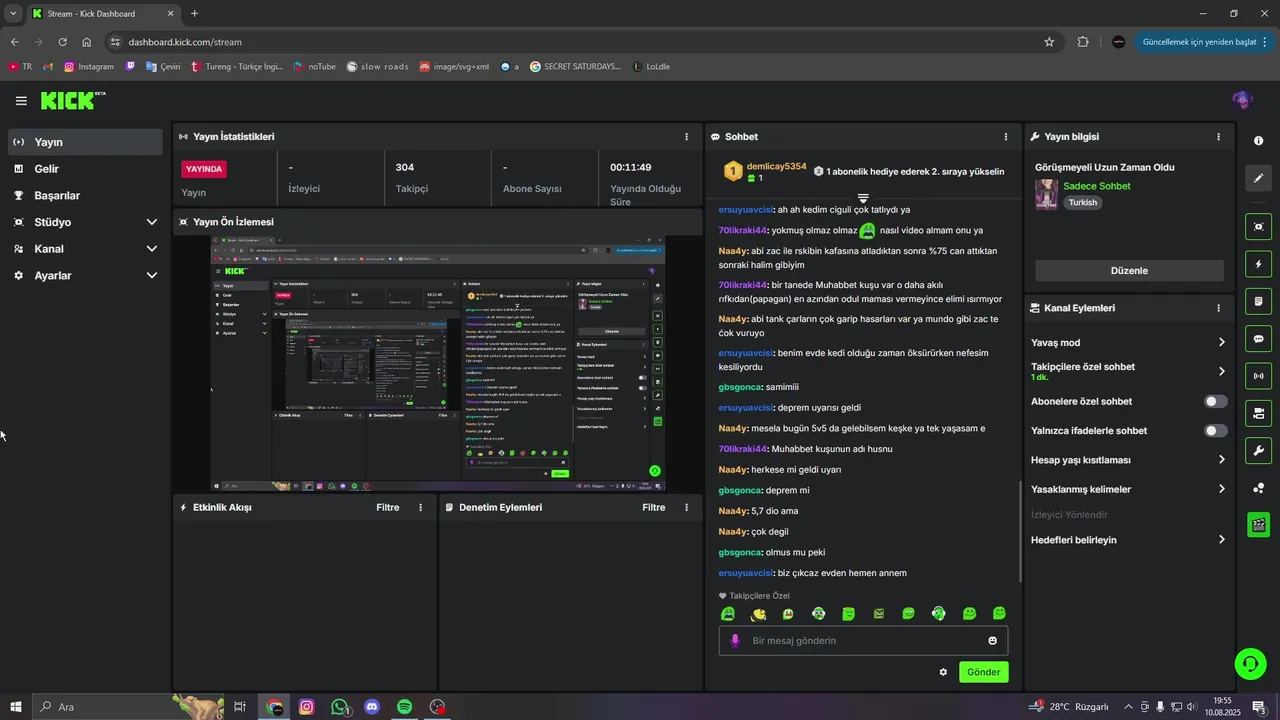Screen dimensions: 1280x720
Task: Open the Instagram bookmark
Action: [x=89, y=67]
